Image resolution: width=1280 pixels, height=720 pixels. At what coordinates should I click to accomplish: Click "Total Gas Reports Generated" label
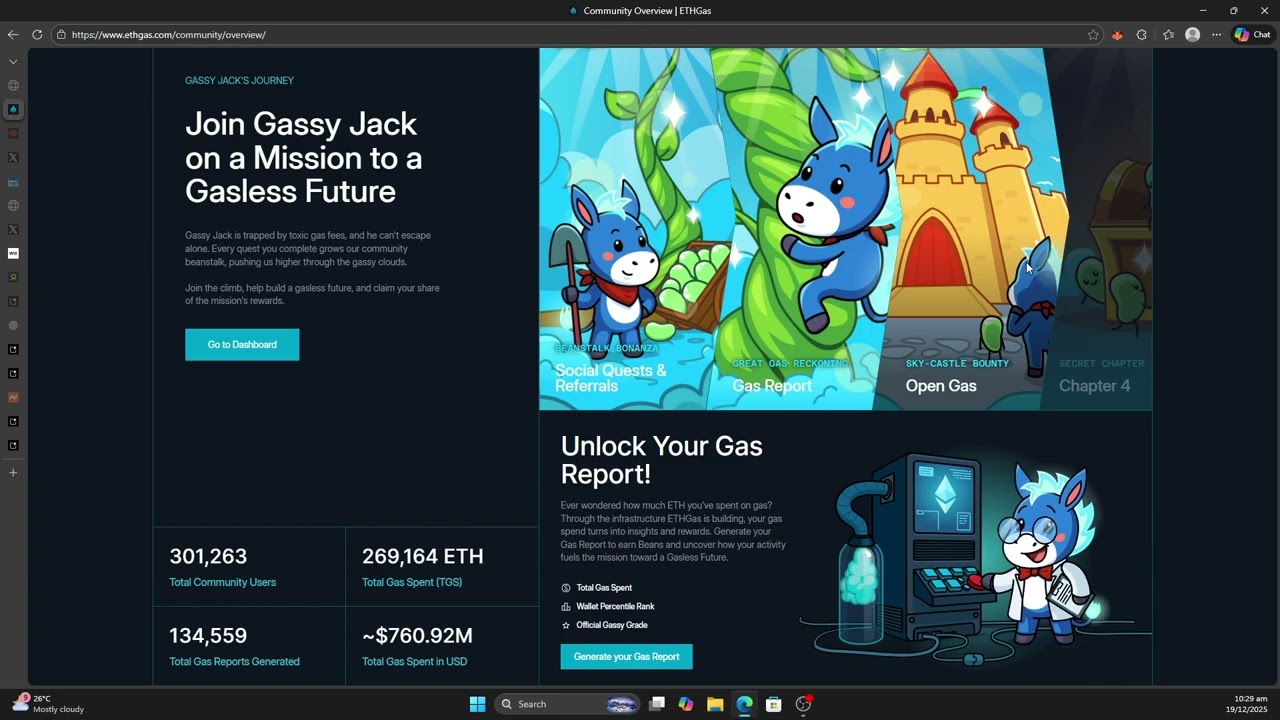234,661
